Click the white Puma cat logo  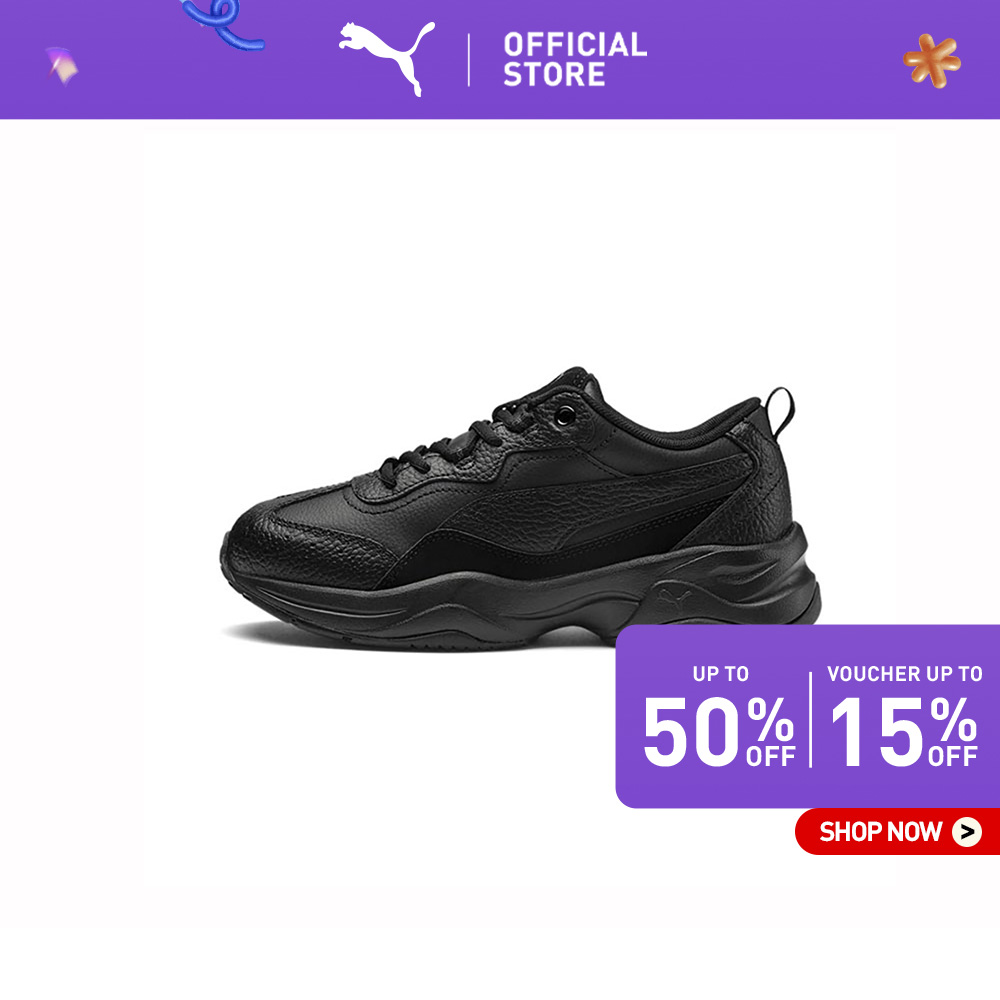(x=386, y=57)
